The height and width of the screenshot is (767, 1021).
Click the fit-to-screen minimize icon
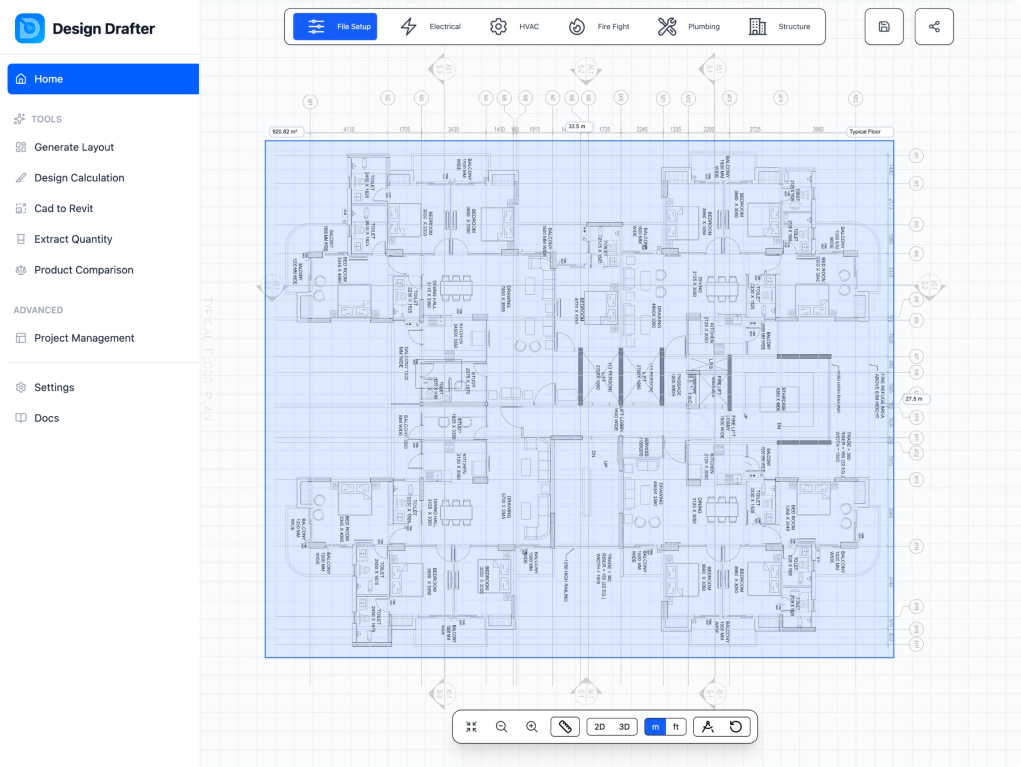coord(471,727)
